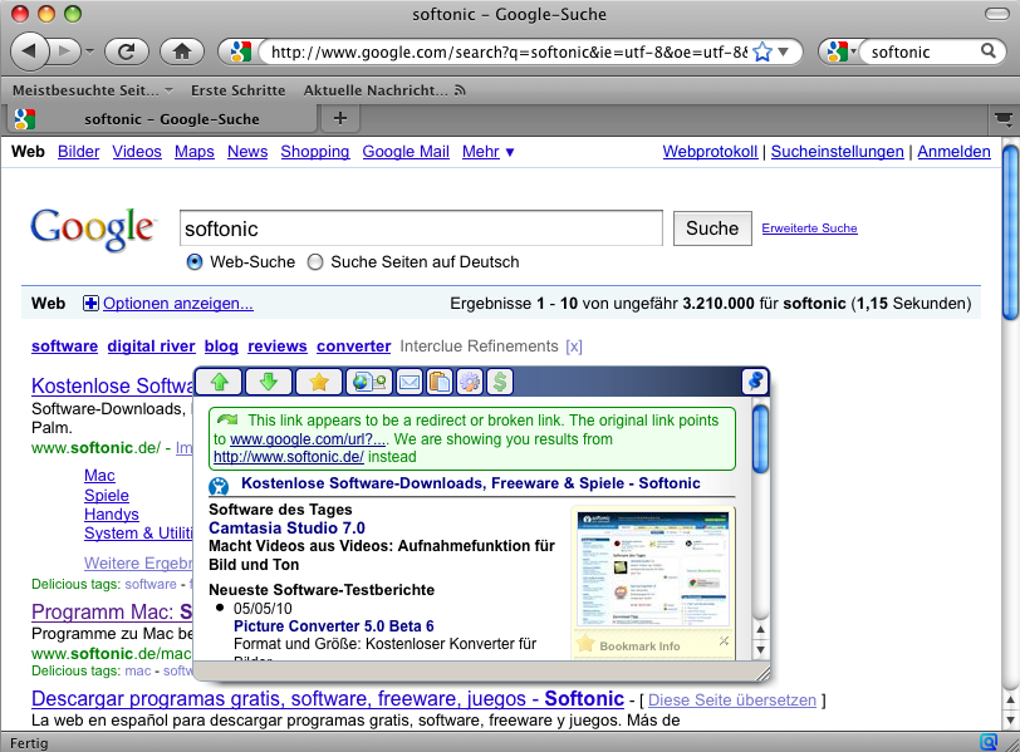1020x752 pixels.
Task: Close the Bookmark Info panel with the x
Action: pyautogui.click(x=723, y=641)
